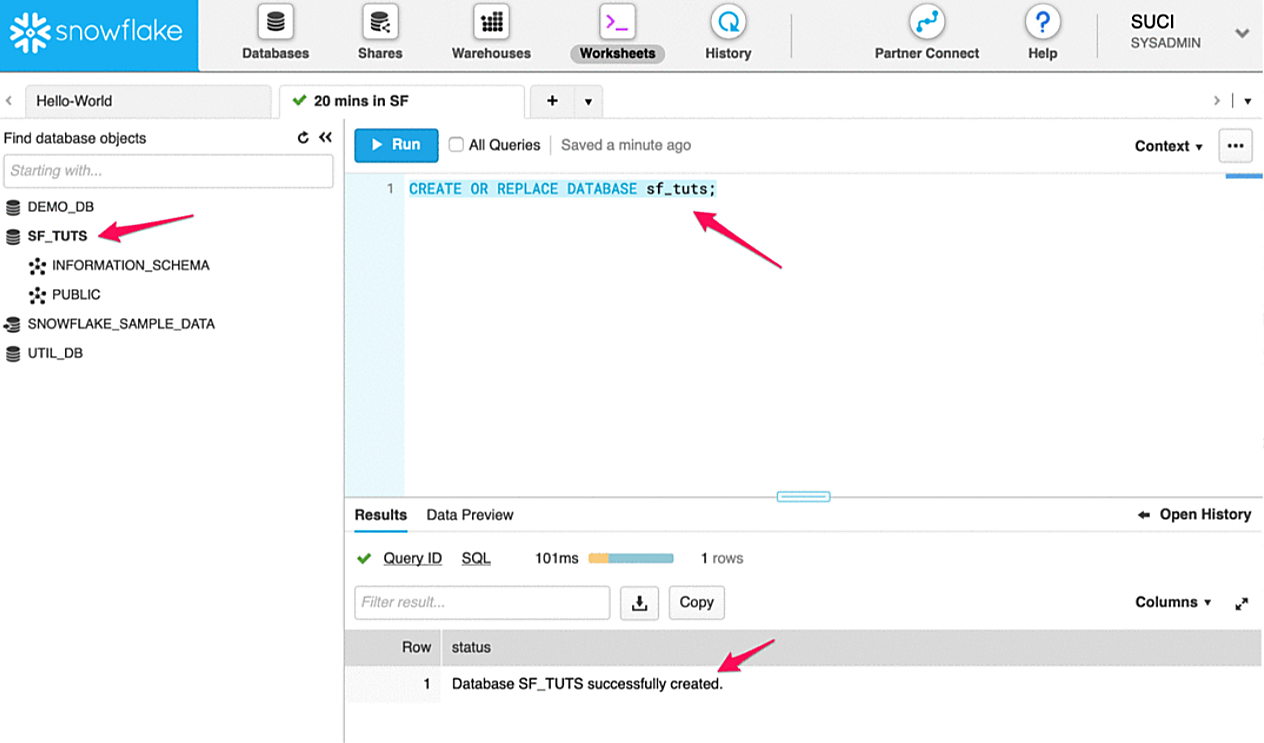Image resolution: width=1264 pixels, height=743 pixels.
Task: Select the UTIL_DB tree item
Action: [55, 354]
